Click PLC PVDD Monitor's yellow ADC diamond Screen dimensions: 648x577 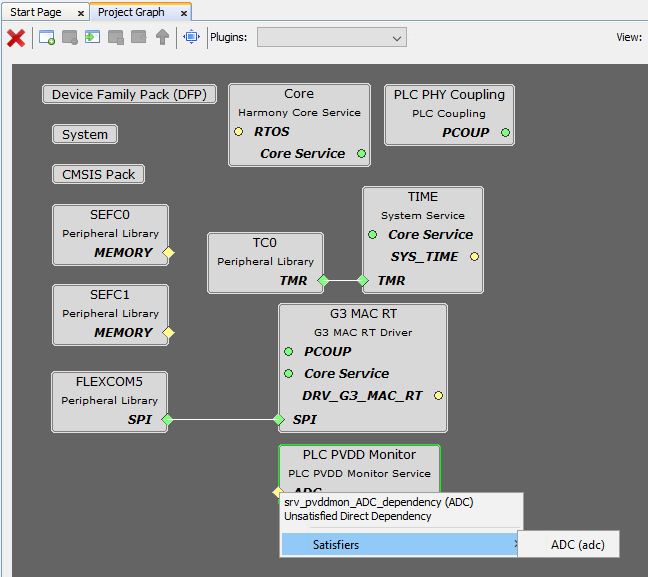[x=277, y=491]
